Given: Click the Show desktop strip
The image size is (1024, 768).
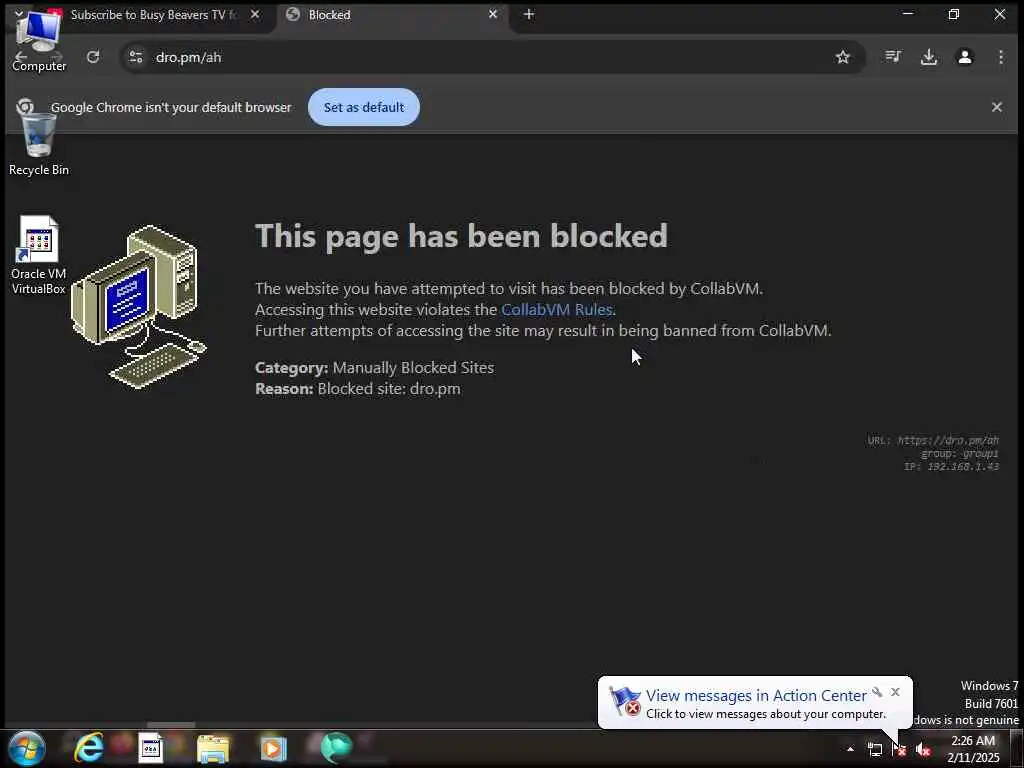Looking at the screenshot, I should click(x=1016, y=749).
